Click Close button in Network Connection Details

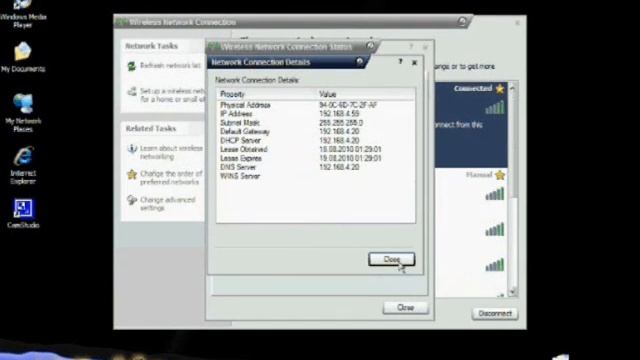coord(391,259)
